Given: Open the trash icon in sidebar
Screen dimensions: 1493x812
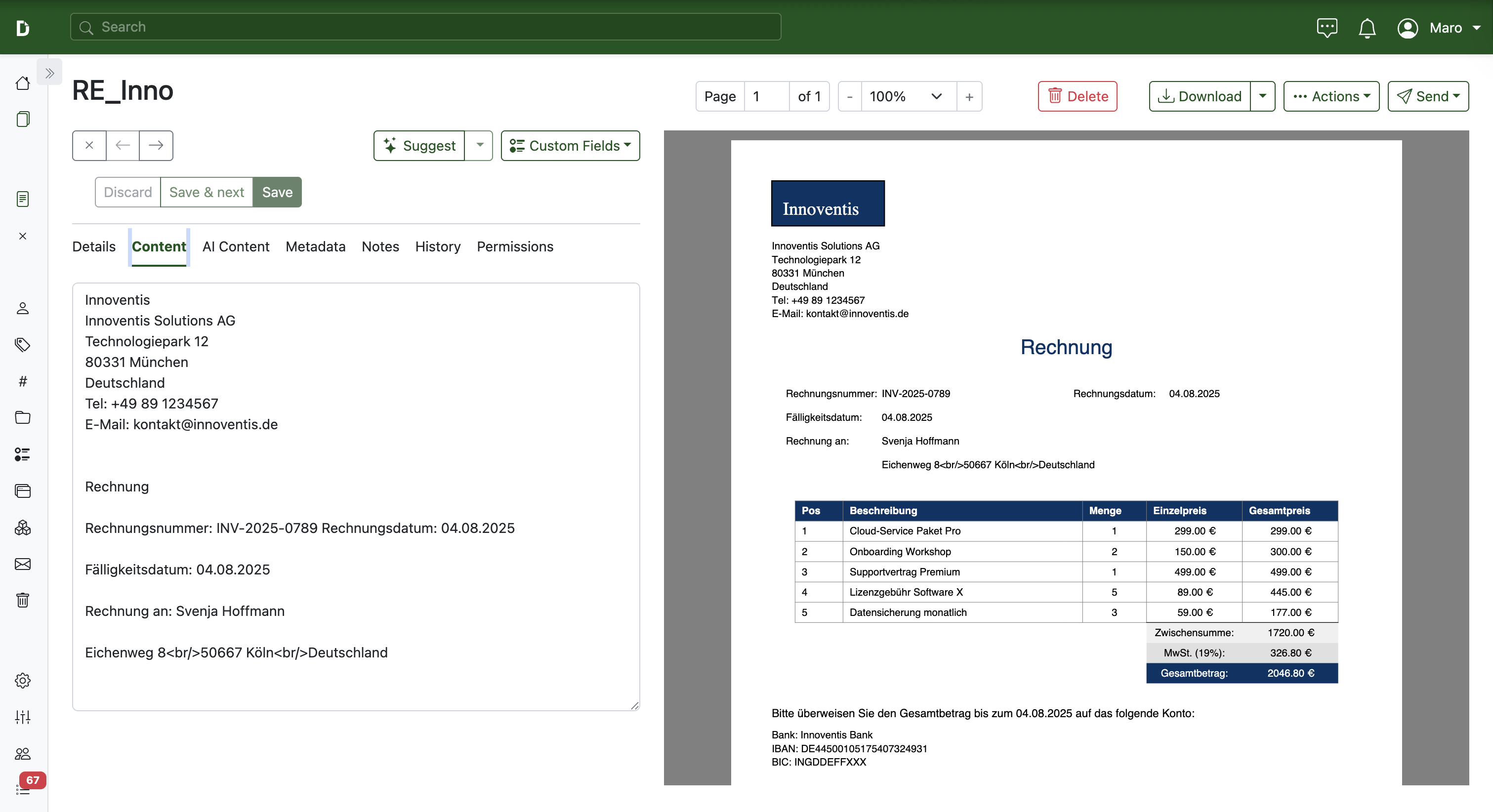Looking at the screenshot, I should 23,601.
